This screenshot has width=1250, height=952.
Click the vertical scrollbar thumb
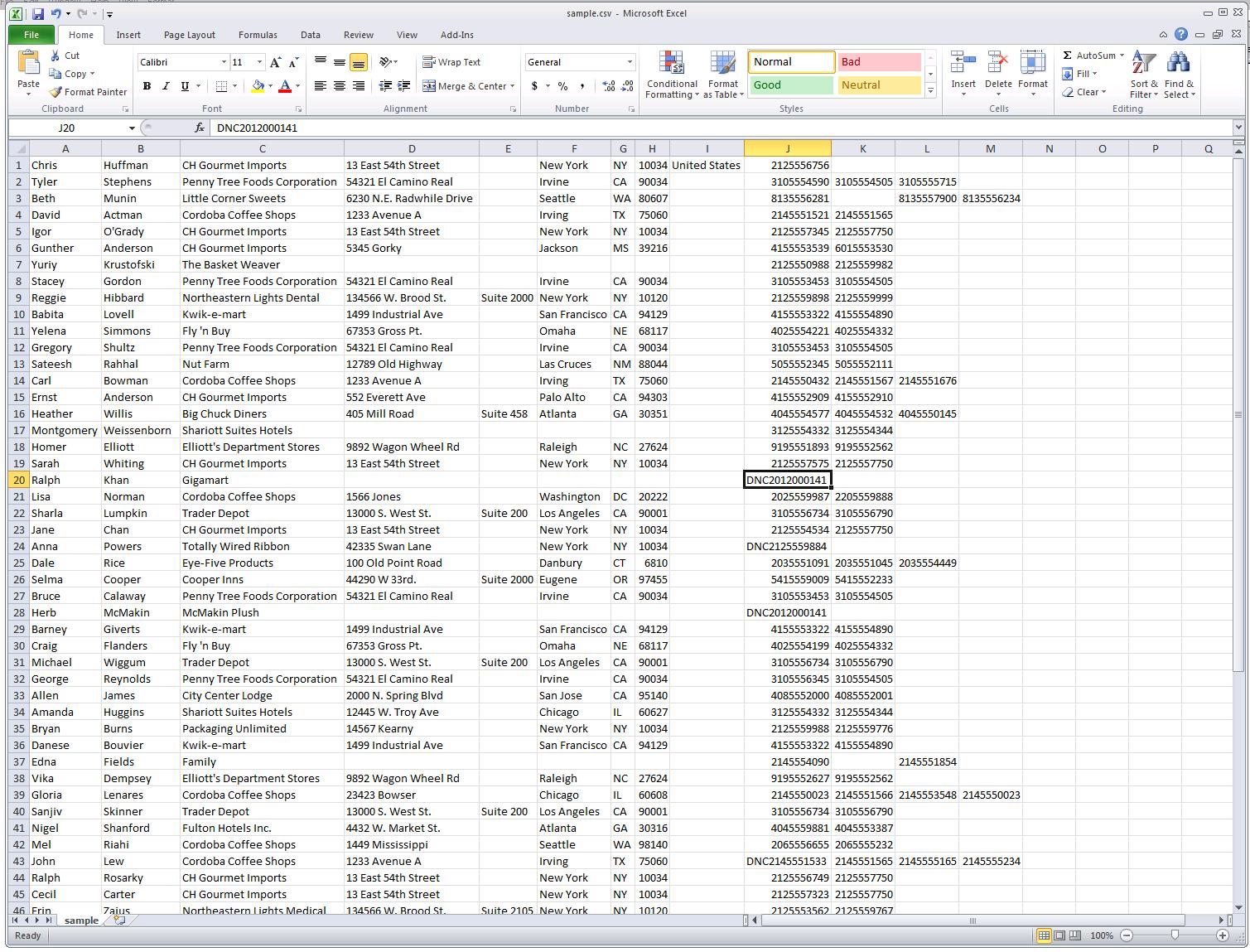1238,414
